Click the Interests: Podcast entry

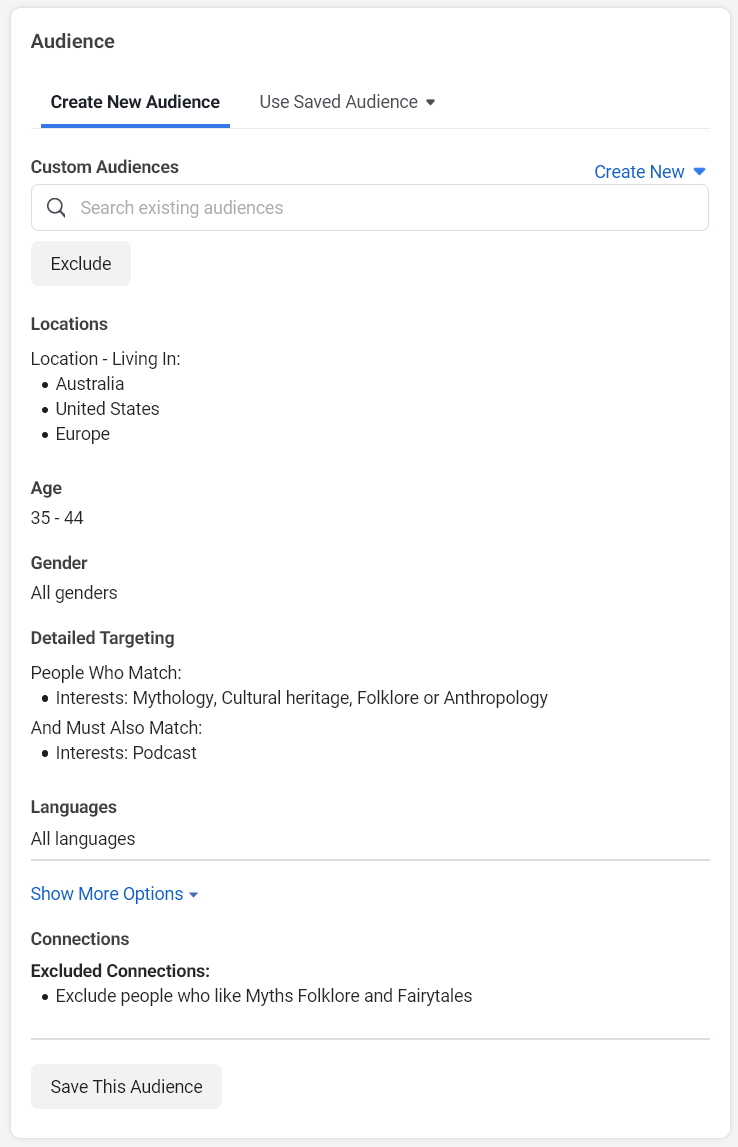click(x=126, y=753)
